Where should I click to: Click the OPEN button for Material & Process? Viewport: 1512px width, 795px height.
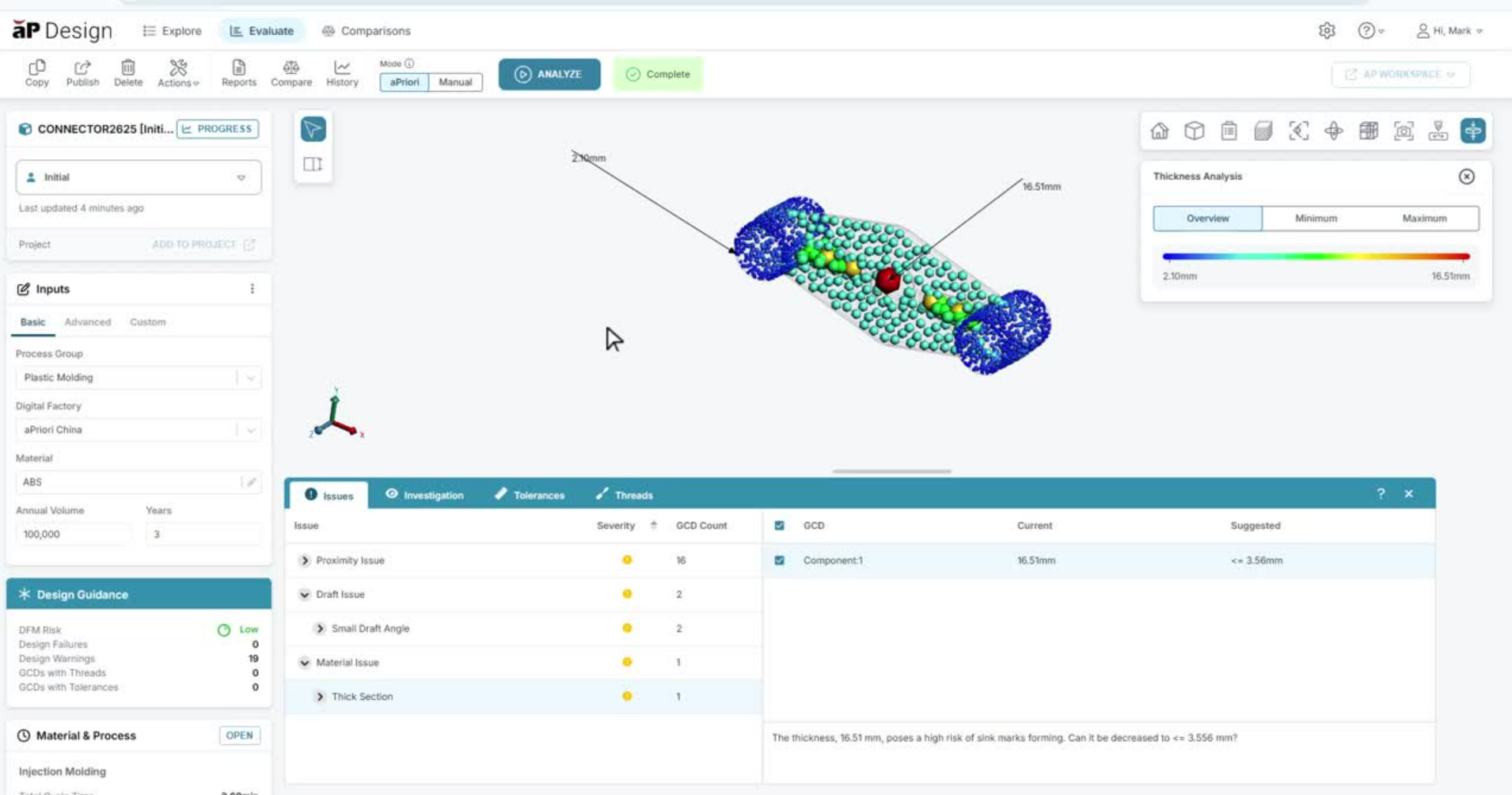[239, 736]
